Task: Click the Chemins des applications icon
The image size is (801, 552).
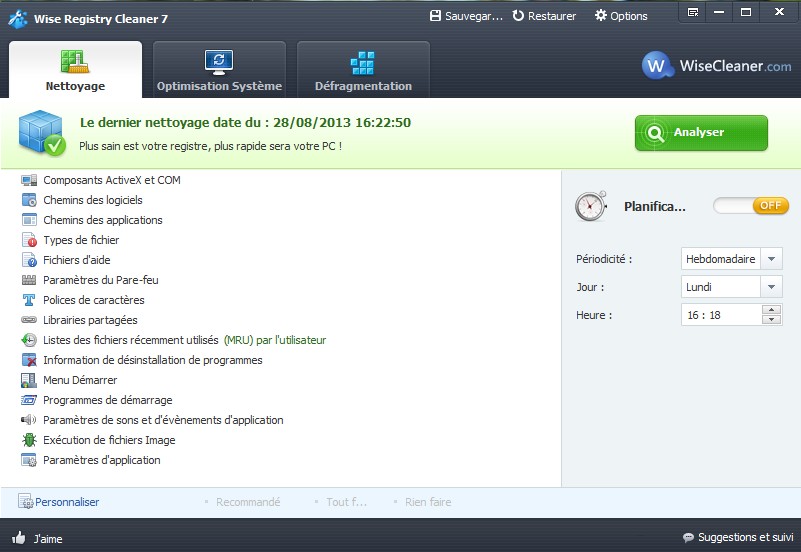Action: tap(29, 220)
